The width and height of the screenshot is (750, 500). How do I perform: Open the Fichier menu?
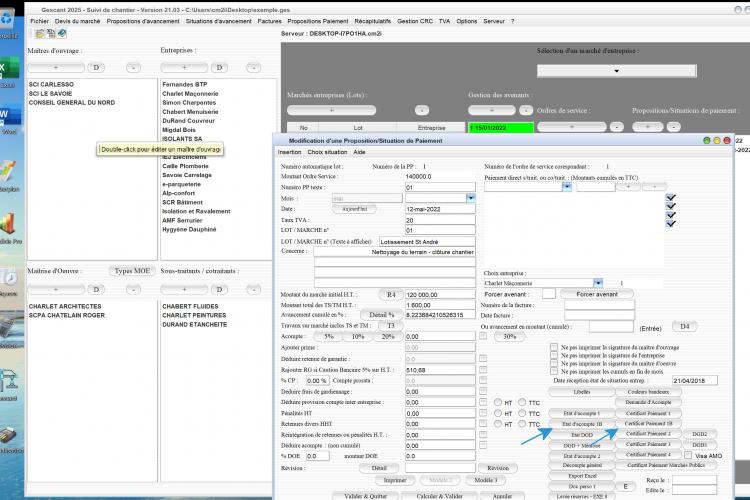pyautogui.click(x=40, y=21)
